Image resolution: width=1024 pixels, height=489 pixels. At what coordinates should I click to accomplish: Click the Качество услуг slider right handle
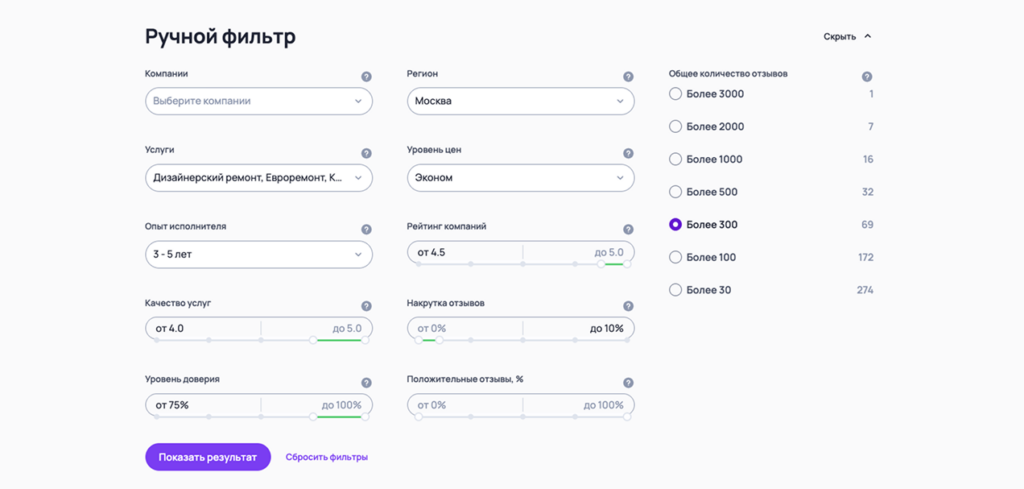365,340
